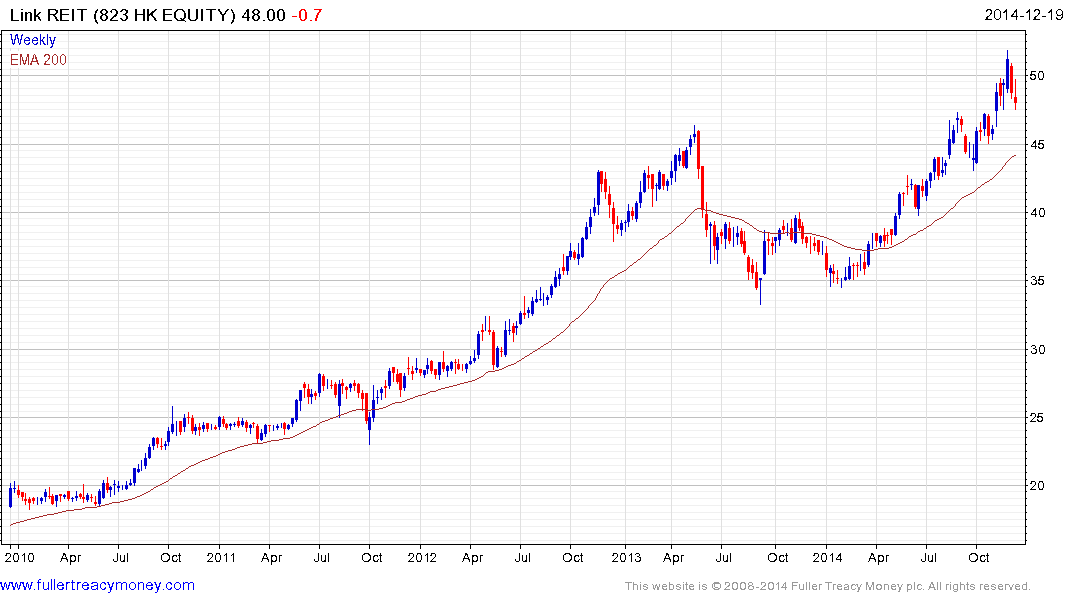Select the 2011 year axis label
Image resolution: width=1075 pixels, height=600 pixels.
coord(221,557)
